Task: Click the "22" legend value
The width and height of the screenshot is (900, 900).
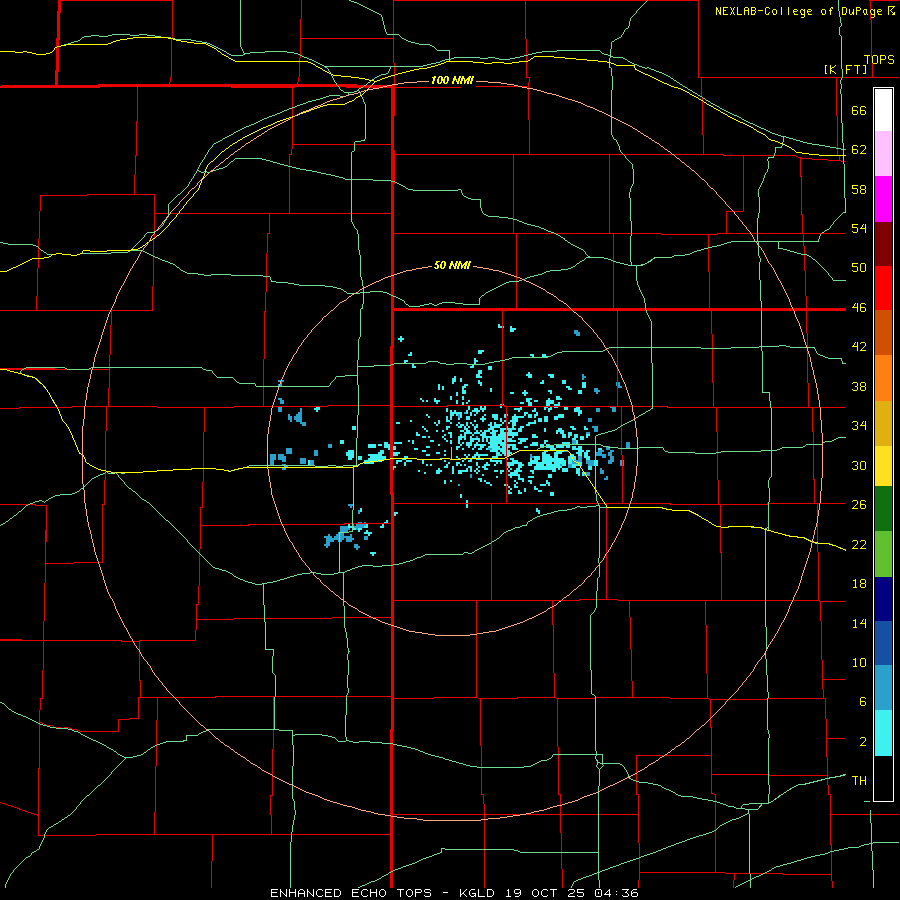Action: pyautogui.click(x=859, y=544)
